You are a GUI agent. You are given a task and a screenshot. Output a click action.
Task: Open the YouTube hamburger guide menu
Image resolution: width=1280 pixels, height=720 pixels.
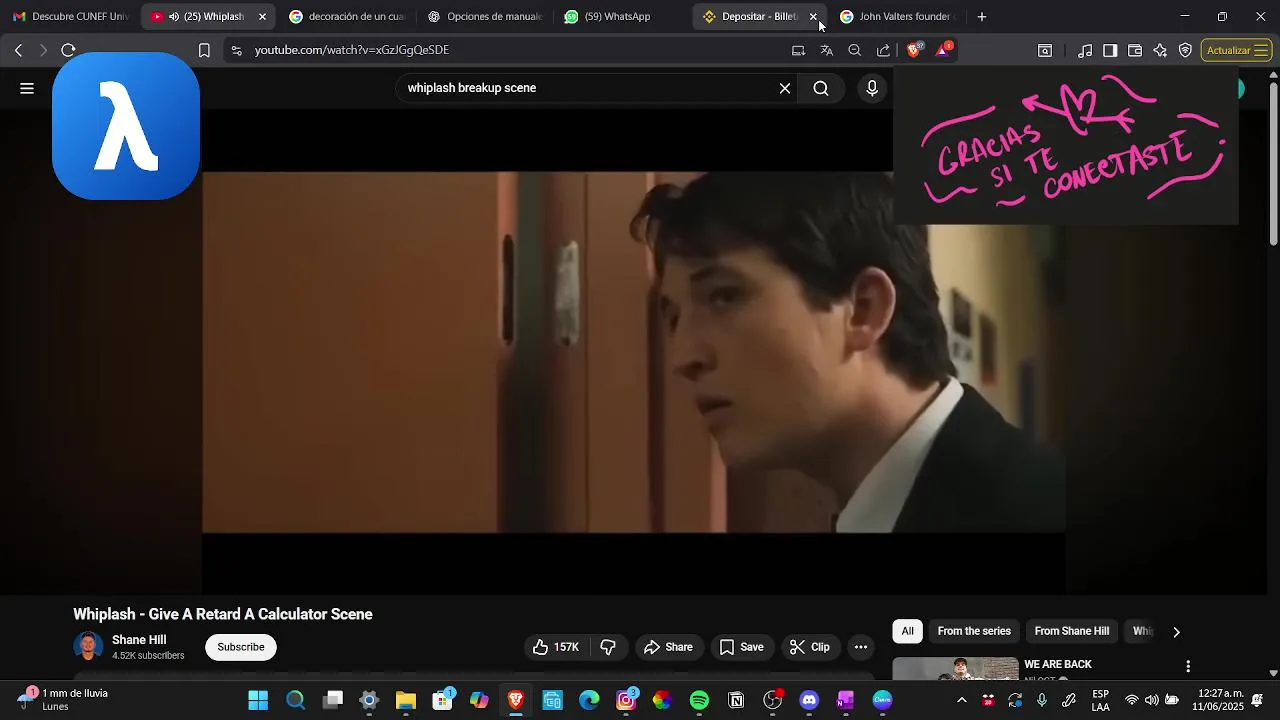27,88
